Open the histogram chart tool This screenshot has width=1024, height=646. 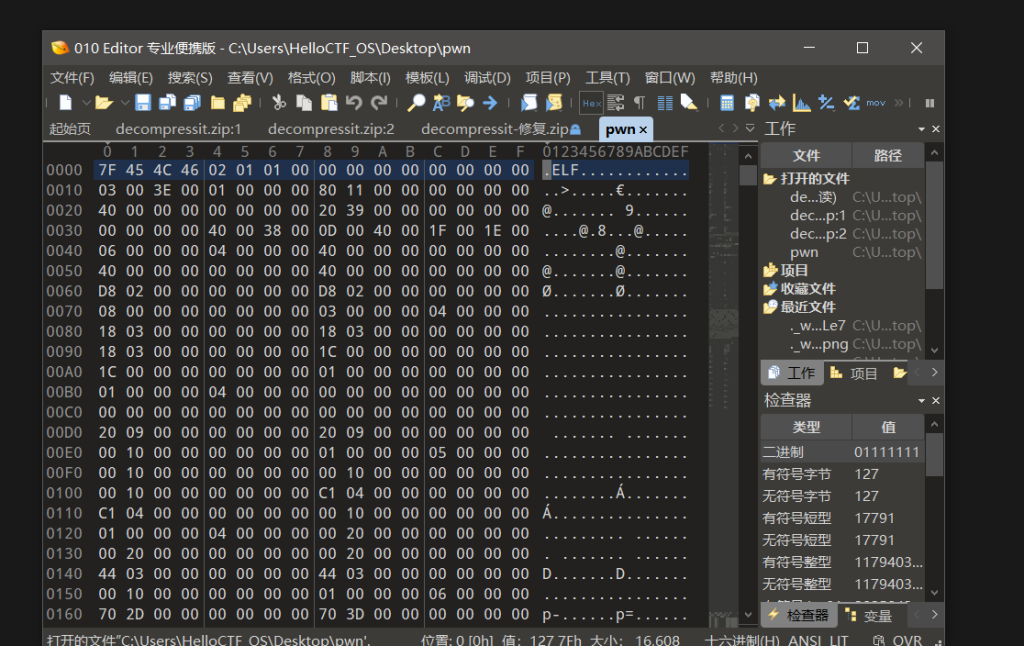pos(801,103)
